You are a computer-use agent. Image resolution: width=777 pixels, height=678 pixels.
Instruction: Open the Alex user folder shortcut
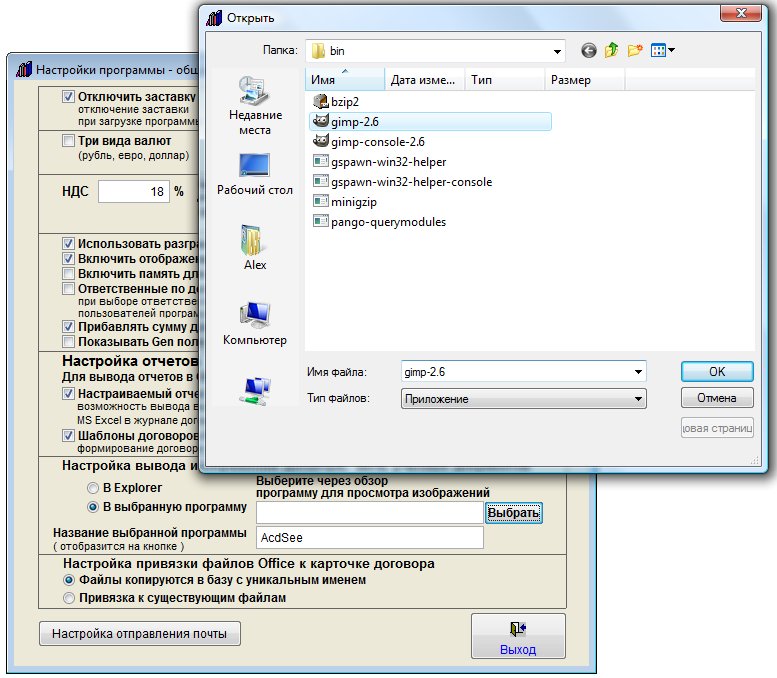coord(255,248)
